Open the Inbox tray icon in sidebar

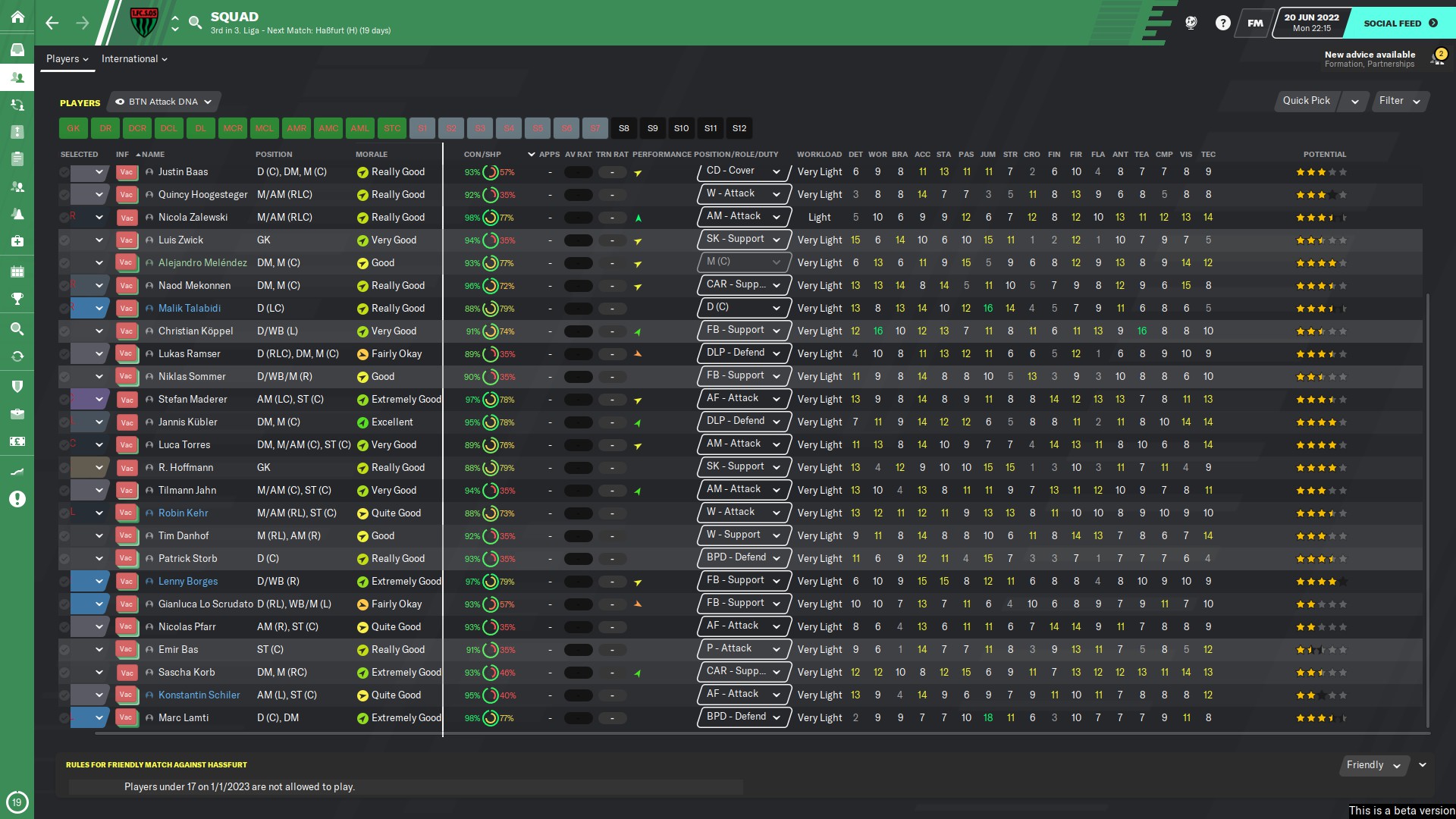point(17,50)
